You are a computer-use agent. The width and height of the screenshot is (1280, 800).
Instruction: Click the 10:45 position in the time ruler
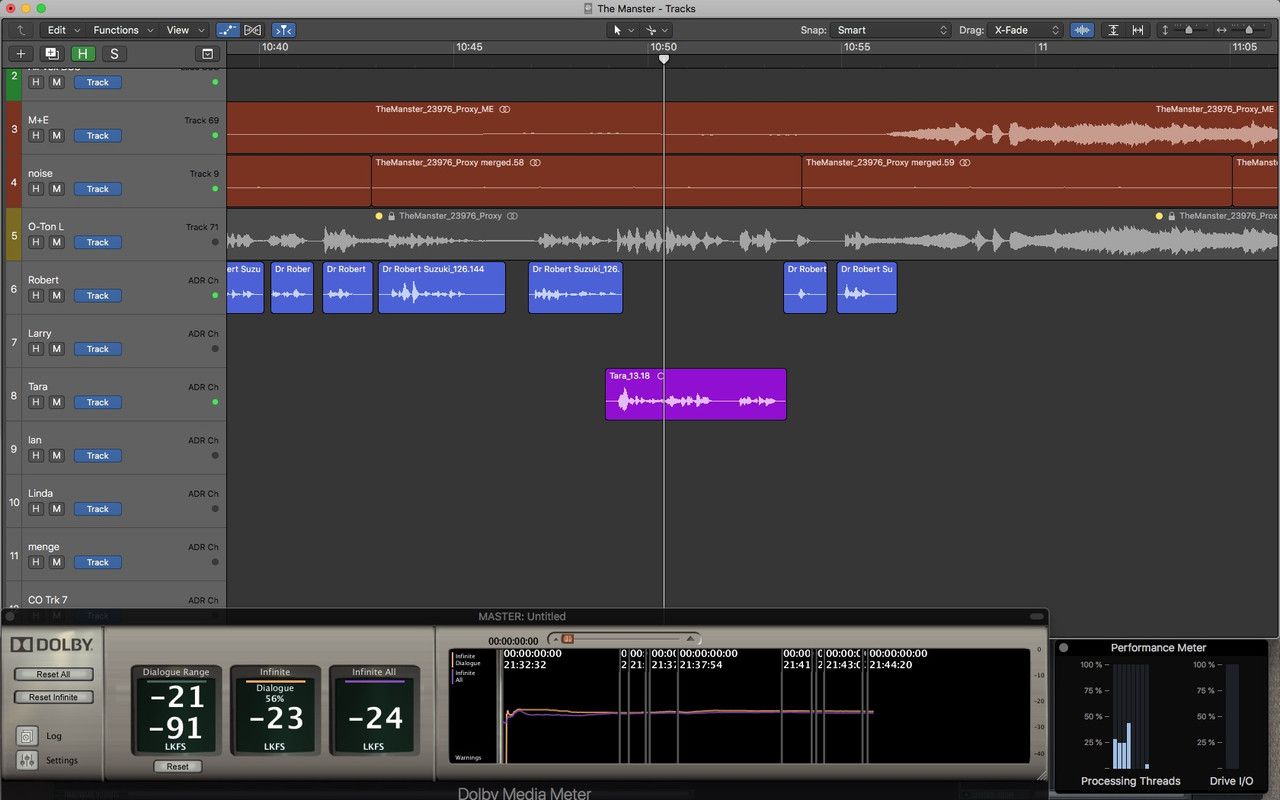point(469,47)
